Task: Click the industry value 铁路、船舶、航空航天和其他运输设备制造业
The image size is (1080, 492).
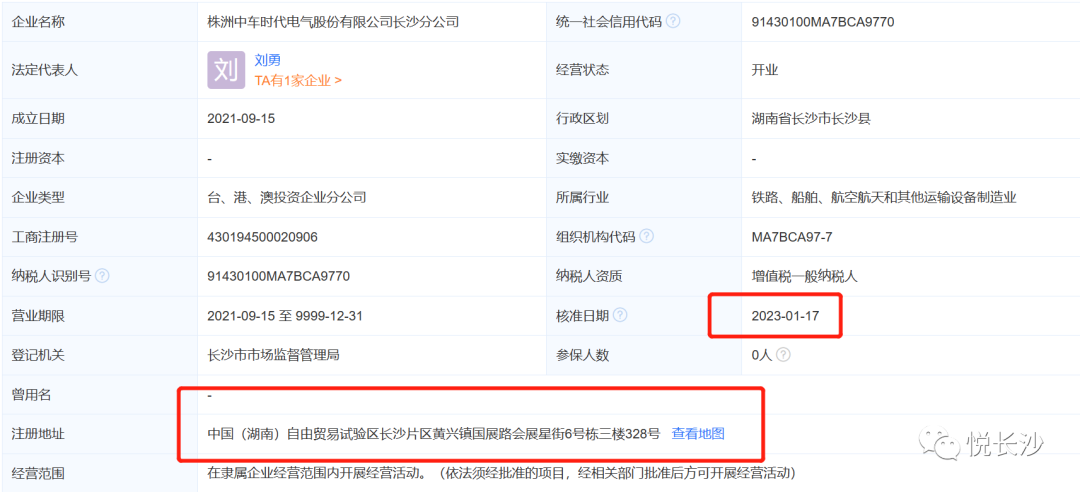Action: point(884,198)
